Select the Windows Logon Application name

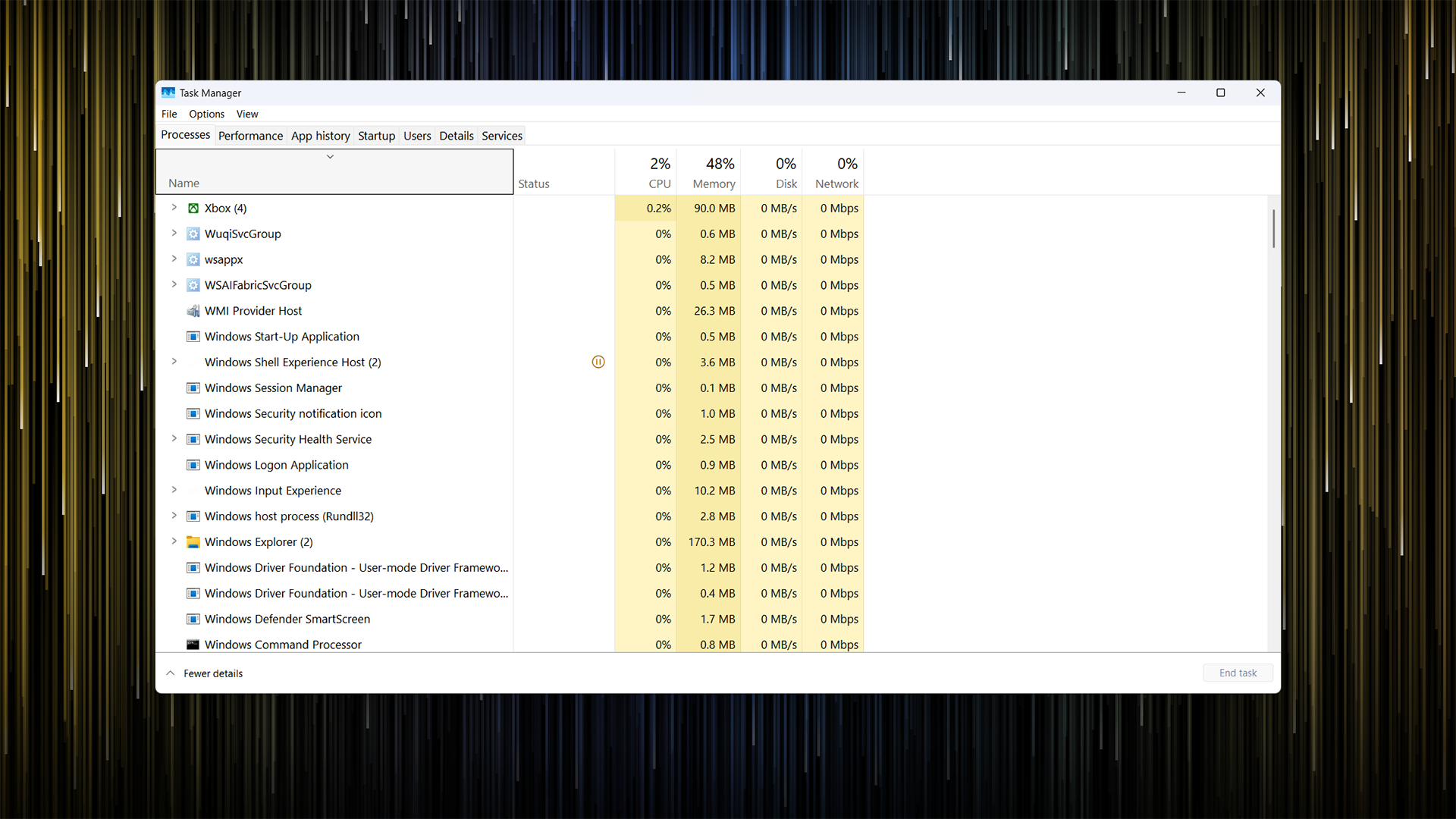277,465
